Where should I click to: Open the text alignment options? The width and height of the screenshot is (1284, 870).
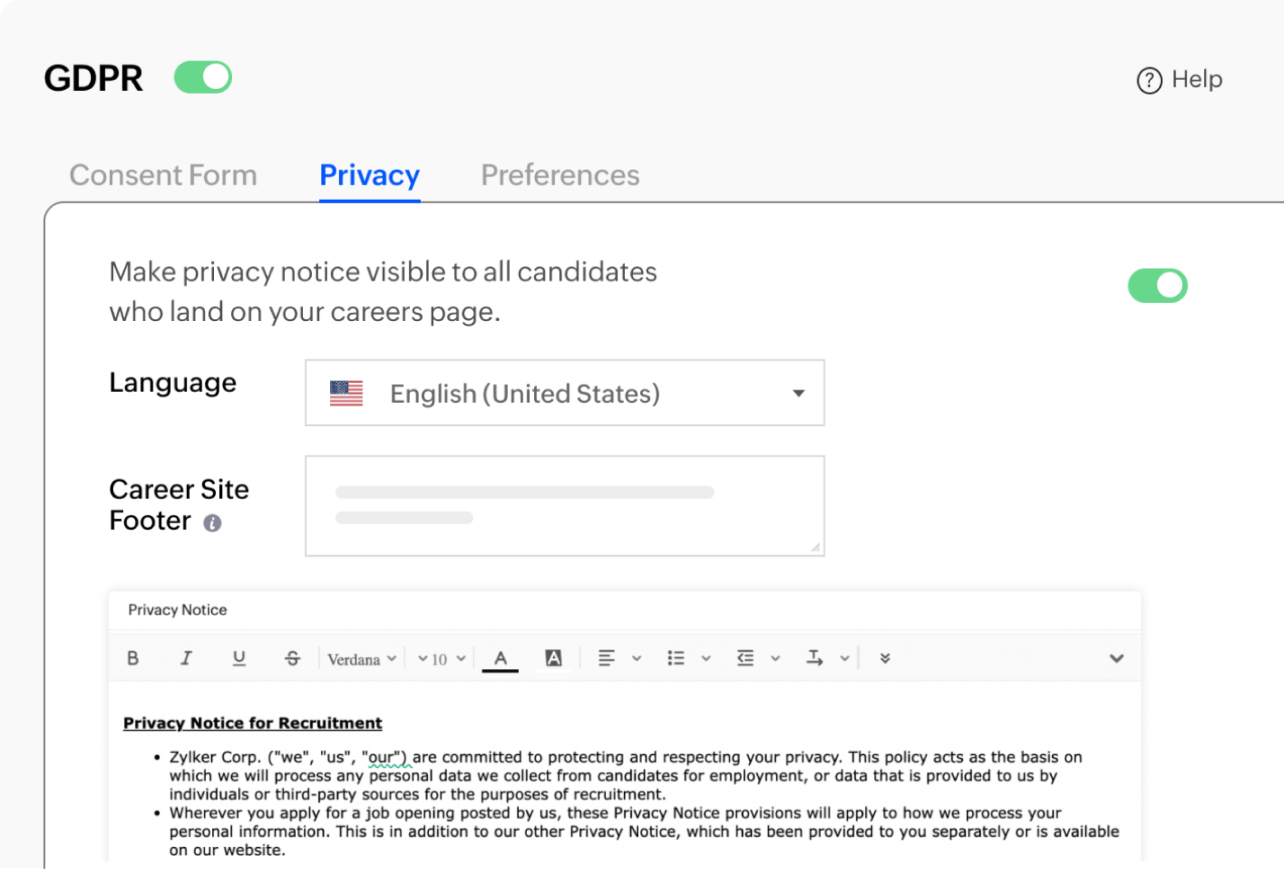(607, 658)
